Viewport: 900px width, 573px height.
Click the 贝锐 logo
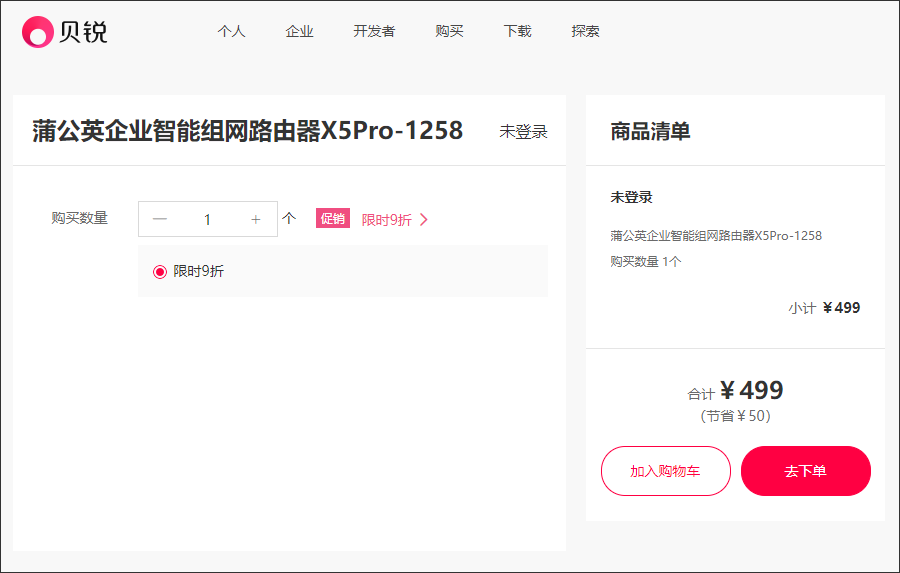64,32
